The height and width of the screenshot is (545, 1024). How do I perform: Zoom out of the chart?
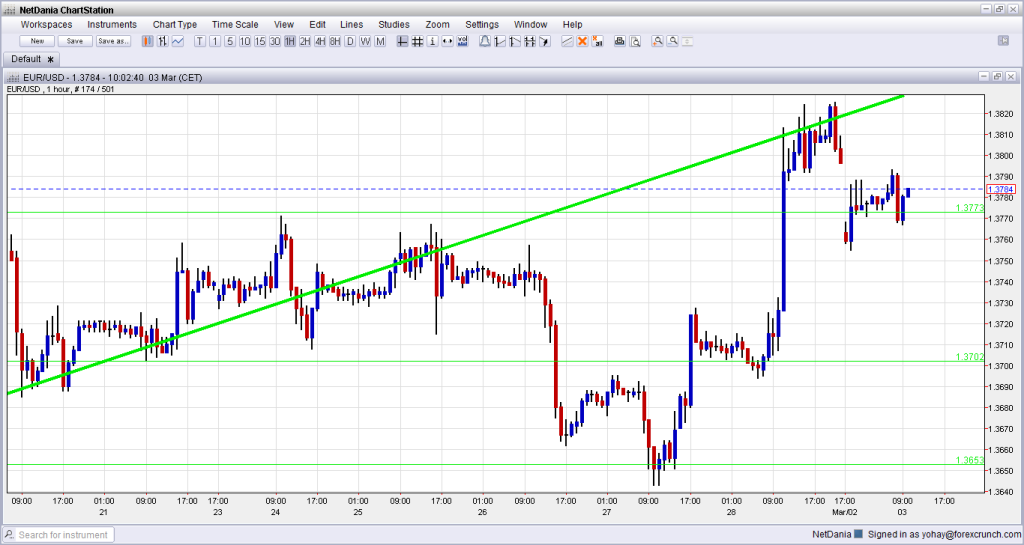point(672,41)
